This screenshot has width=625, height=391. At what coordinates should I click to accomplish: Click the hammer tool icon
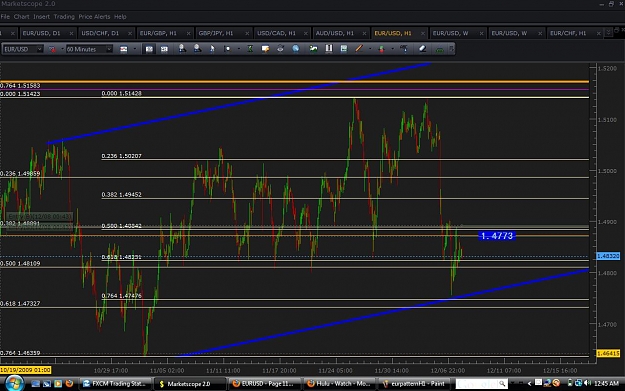point(404,49)
